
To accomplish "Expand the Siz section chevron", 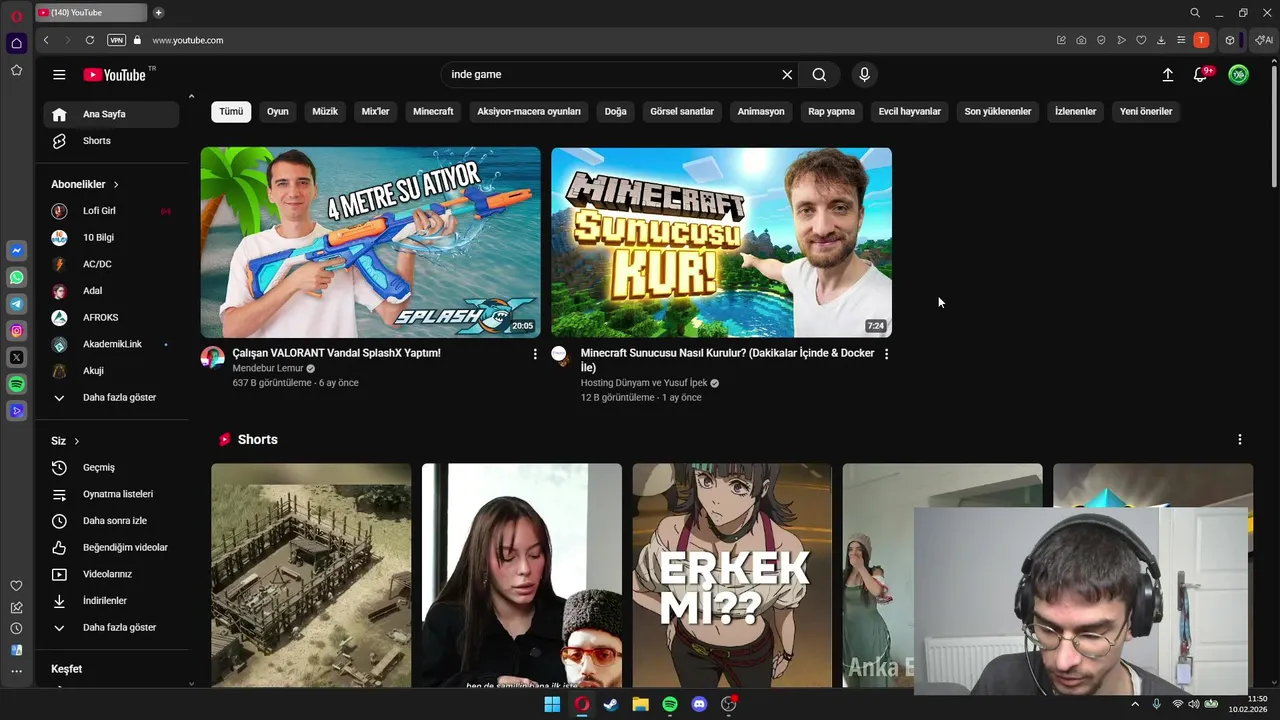I will pos(76,441).
